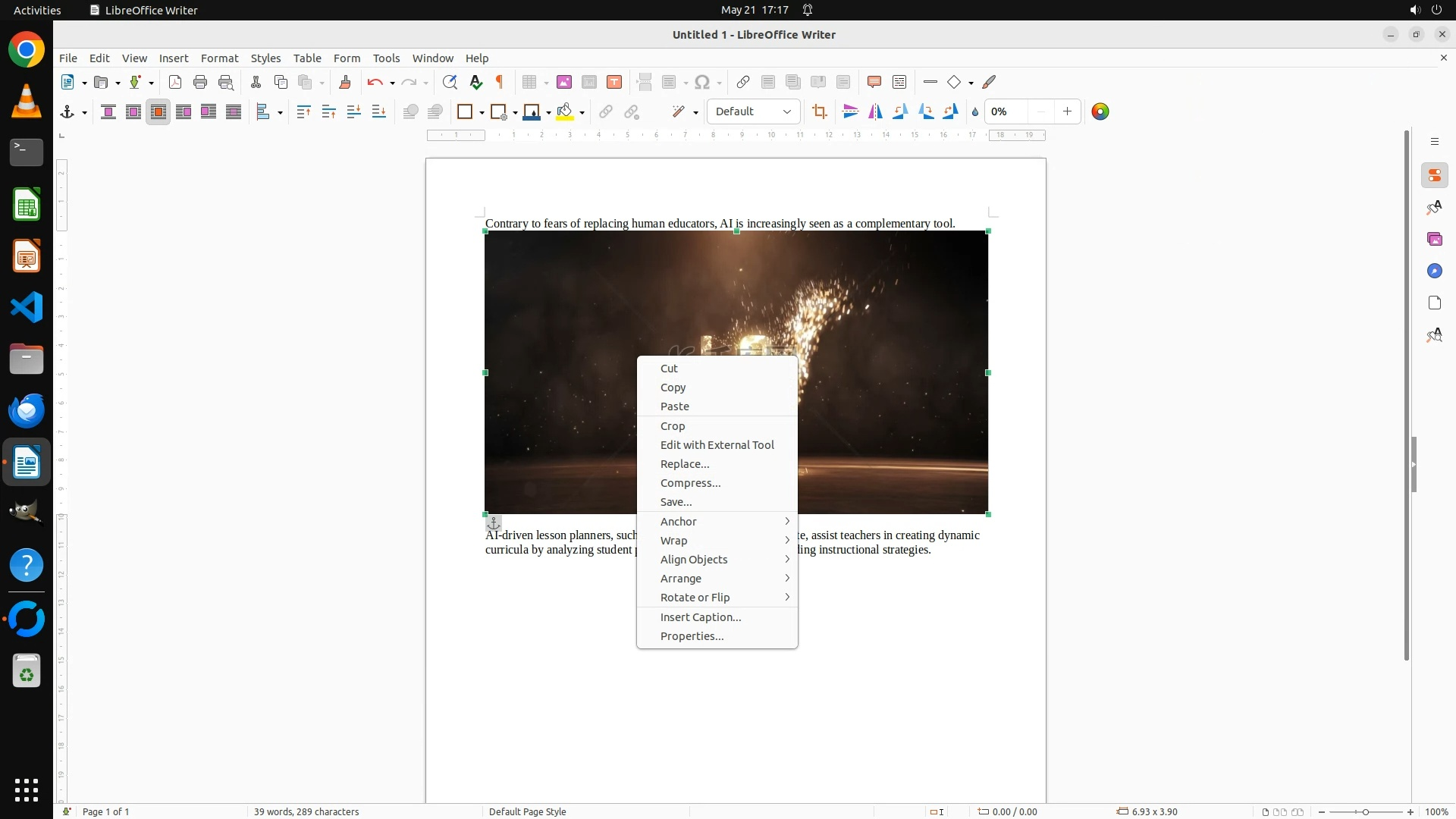
Task: Choose Compress... from the context menu
Action: point(690,483)
